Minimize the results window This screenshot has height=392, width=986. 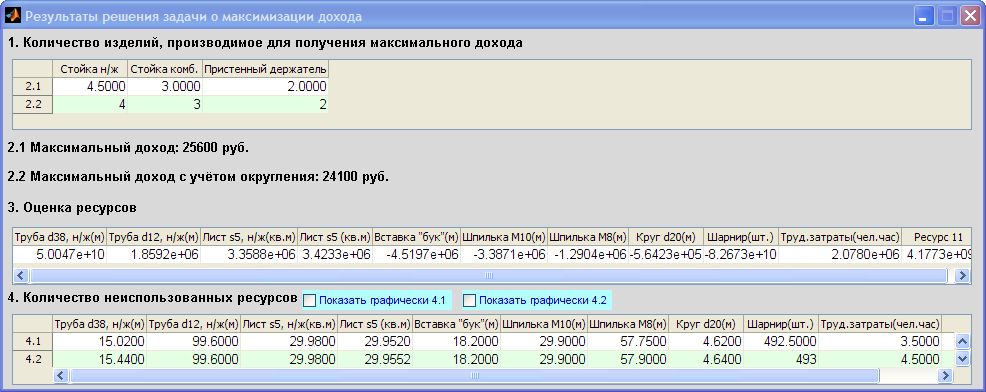[x=924, y=16]
